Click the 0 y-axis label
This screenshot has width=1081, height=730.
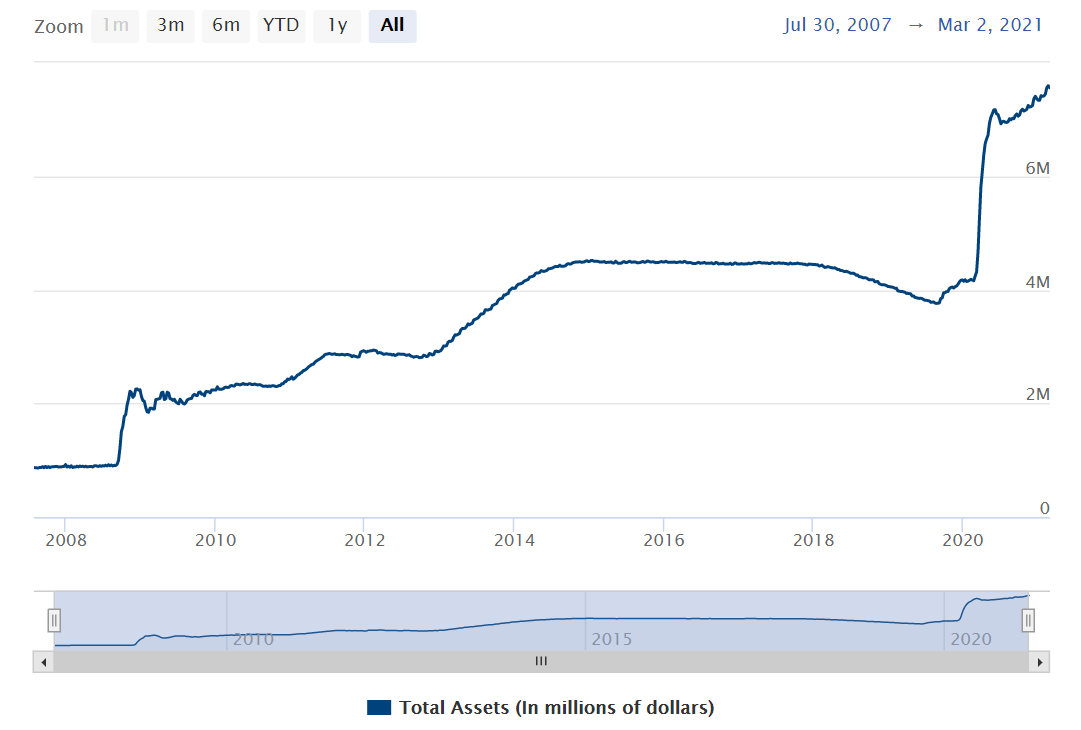click(x=1044, y=508)
